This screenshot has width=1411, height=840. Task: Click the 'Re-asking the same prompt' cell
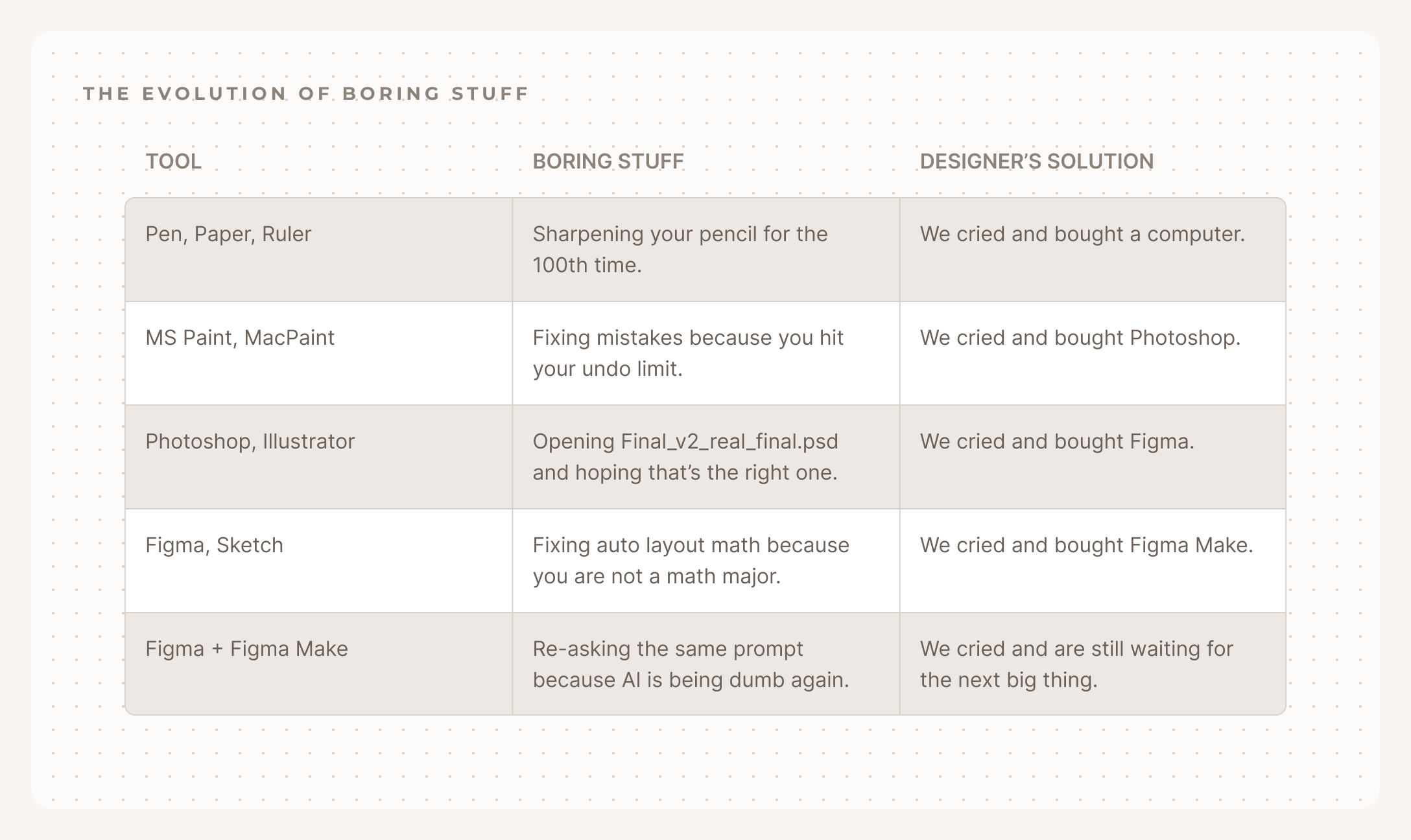(691, 664)
